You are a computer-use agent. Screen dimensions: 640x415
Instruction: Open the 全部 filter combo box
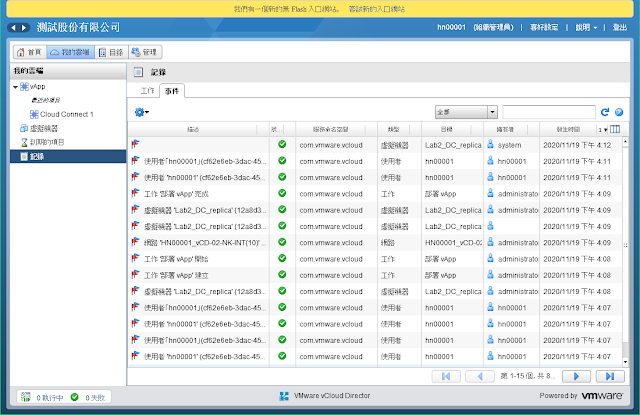coord(466,112)
